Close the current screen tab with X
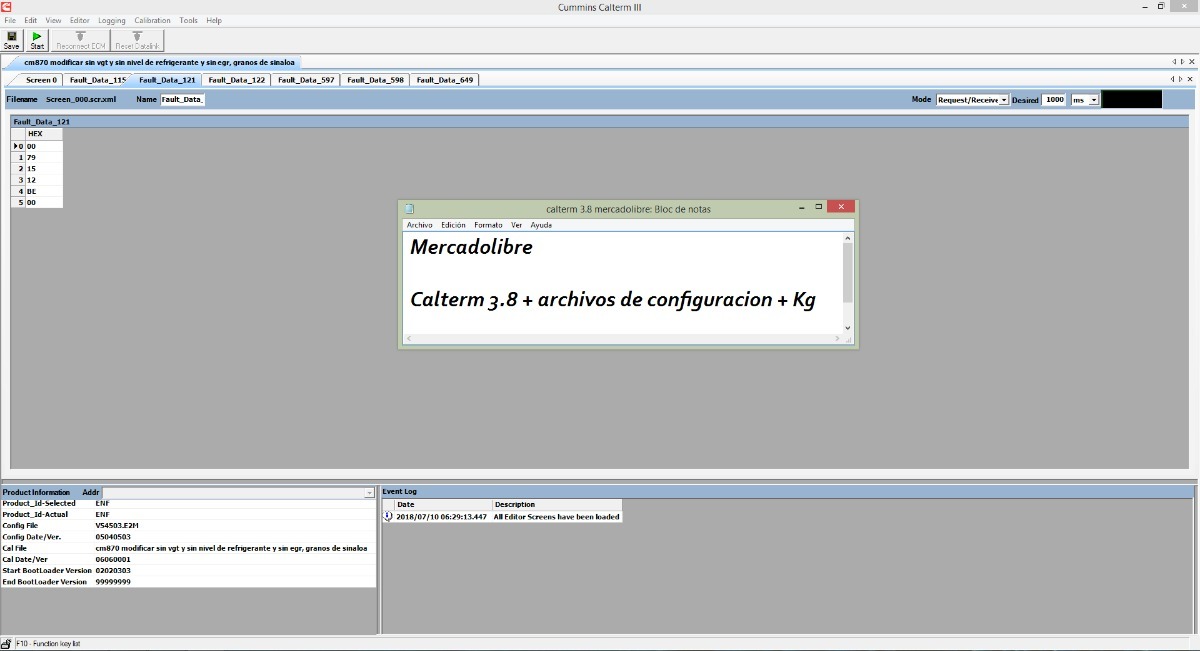Screen dimensions: 1200x651 point(1192,79)
